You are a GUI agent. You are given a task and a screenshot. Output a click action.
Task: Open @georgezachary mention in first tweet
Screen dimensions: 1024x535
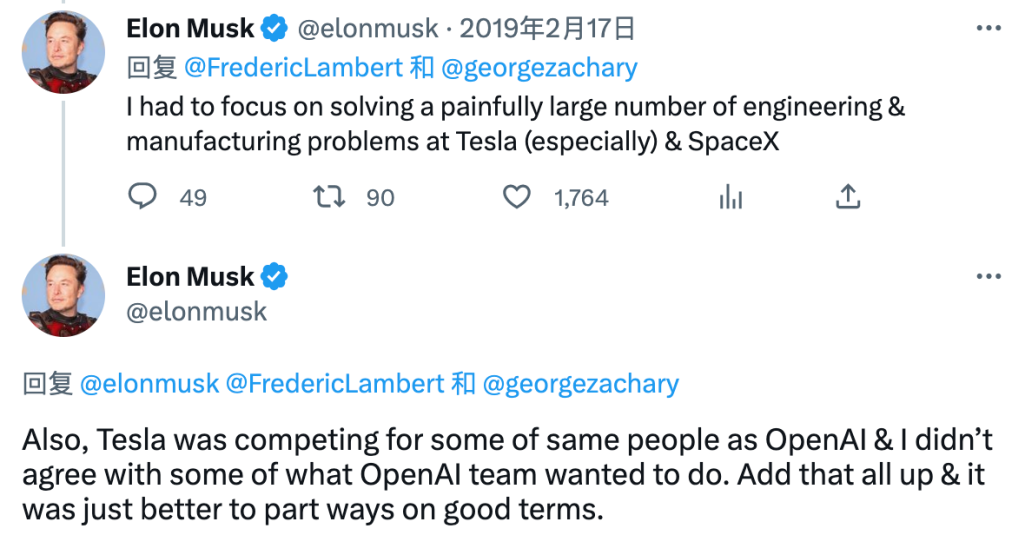click(539, 67)
